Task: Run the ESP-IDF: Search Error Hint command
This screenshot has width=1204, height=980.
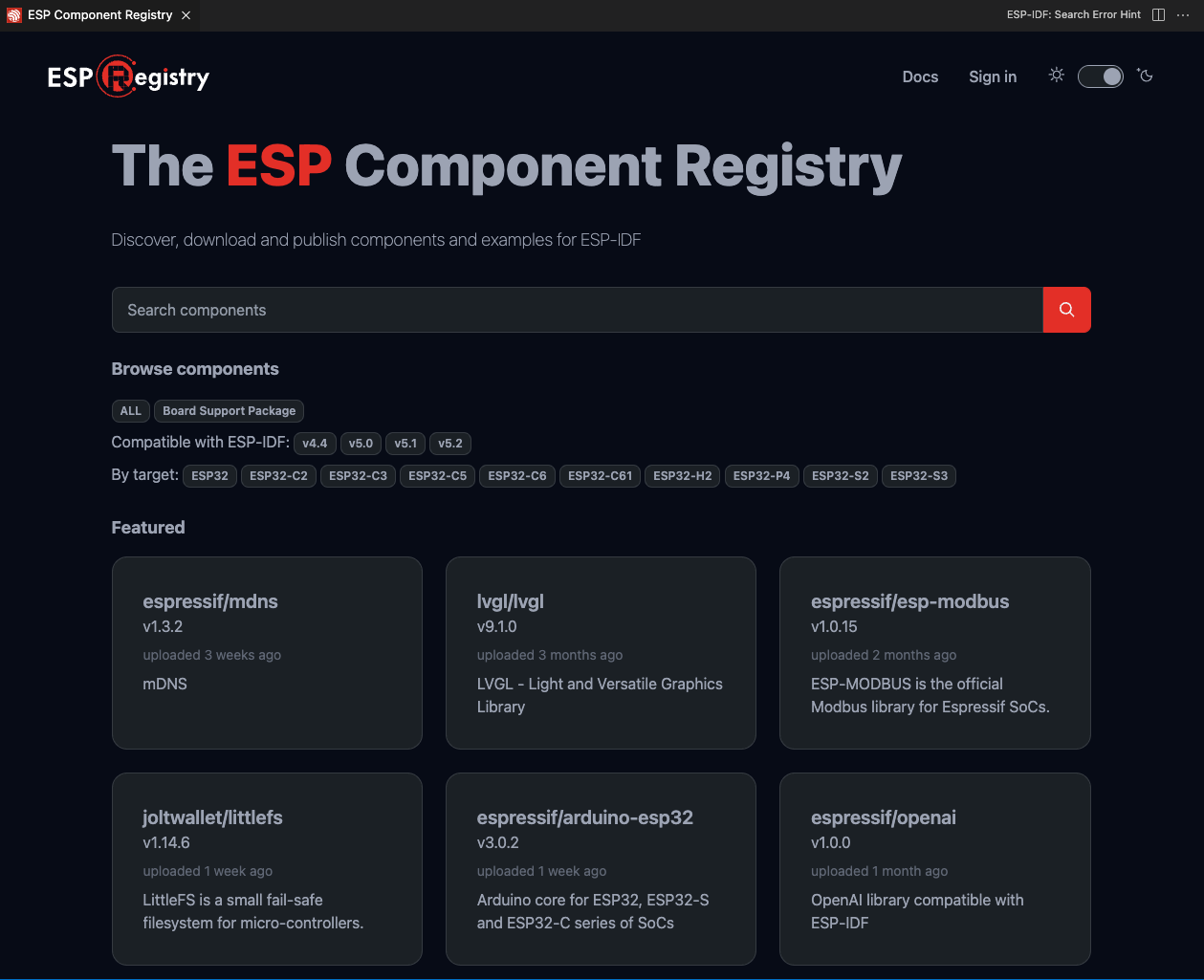Action: [x=1073, y=14]
